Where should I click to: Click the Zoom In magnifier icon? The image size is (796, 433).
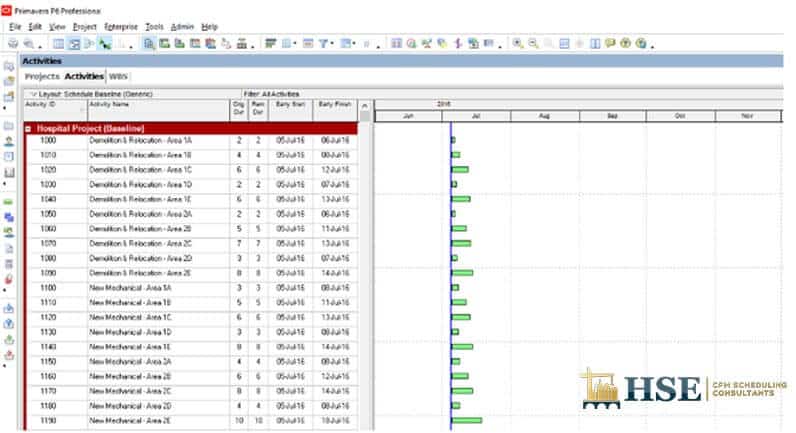click(x=518, y=44)
